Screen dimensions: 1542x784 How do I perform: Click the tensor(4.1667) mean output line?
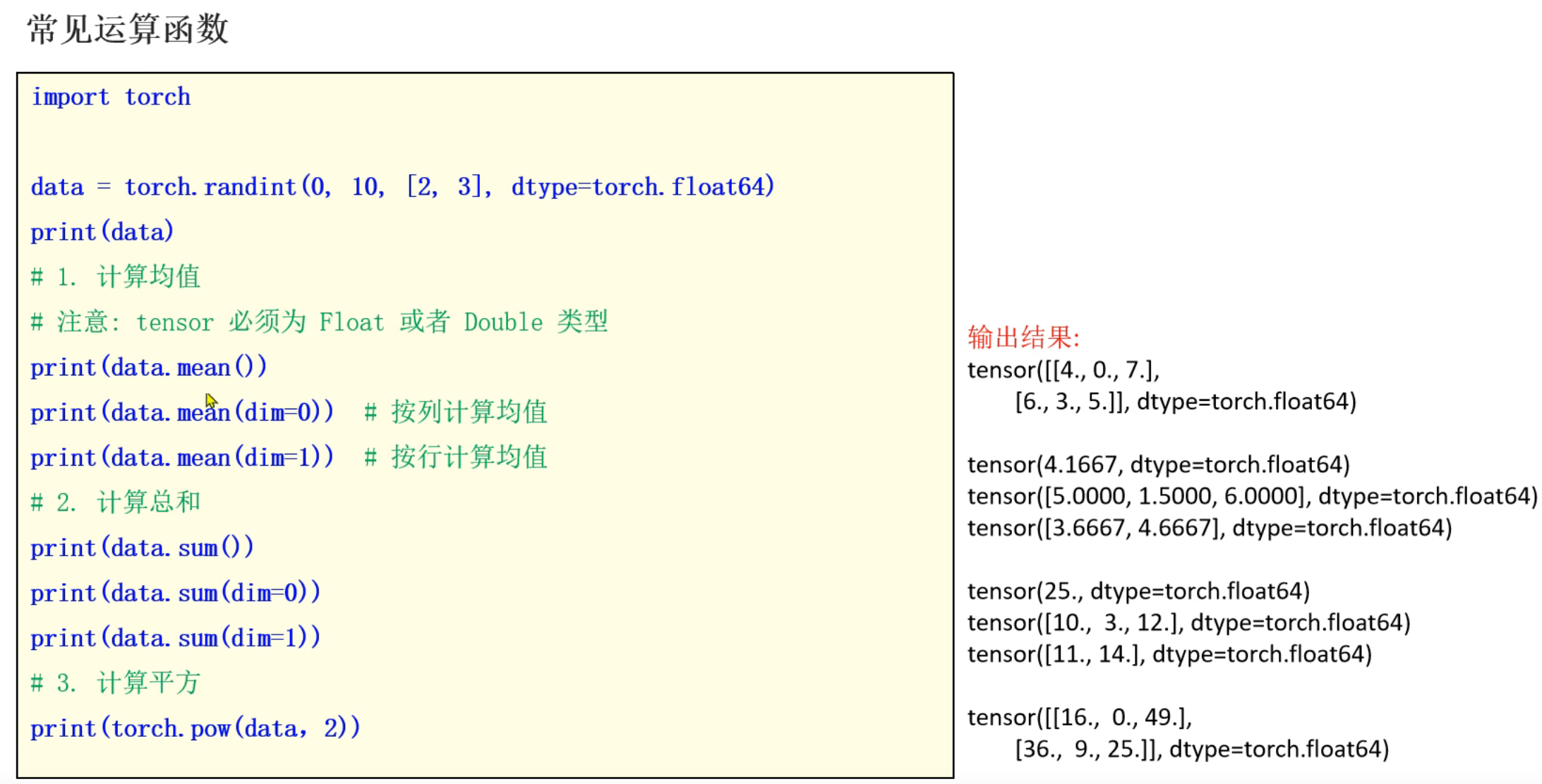point(1158,465)
